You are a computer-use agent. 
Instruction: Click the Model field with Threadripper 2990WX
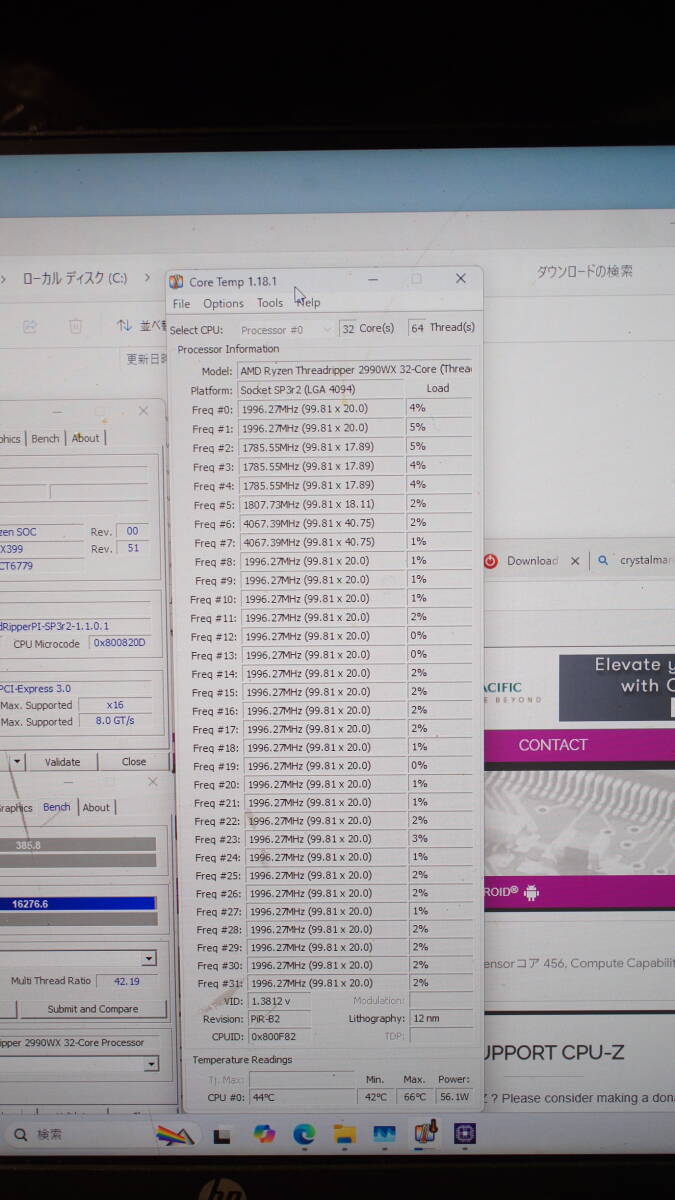tap(354, 369)
